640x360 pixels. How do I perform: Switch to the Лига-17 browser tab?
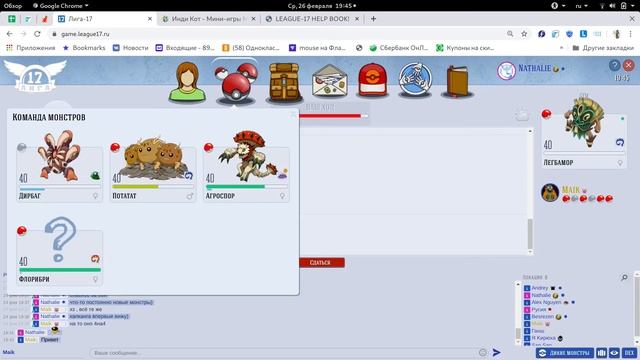point(104,19)
